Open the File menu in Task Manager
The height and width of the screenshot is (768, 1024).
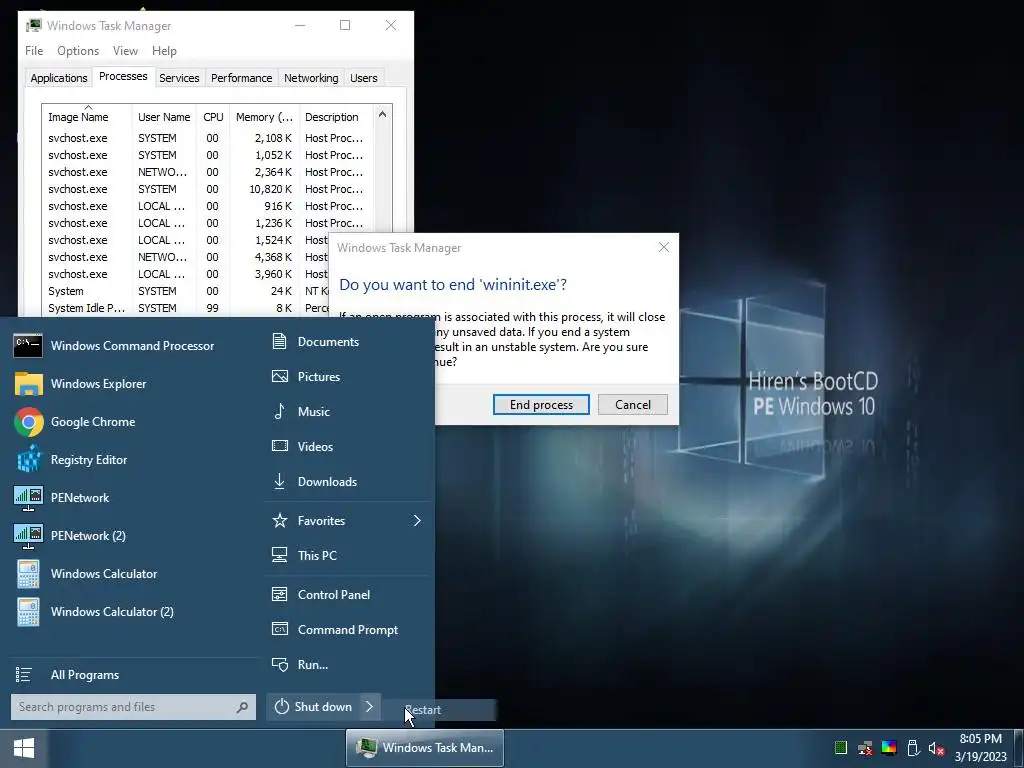34,51
